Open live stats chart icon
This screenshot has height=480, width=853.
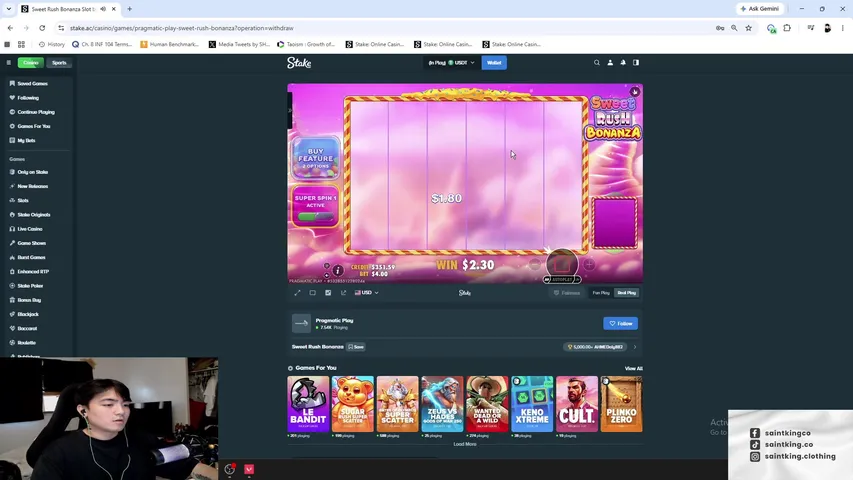[328, 293]
